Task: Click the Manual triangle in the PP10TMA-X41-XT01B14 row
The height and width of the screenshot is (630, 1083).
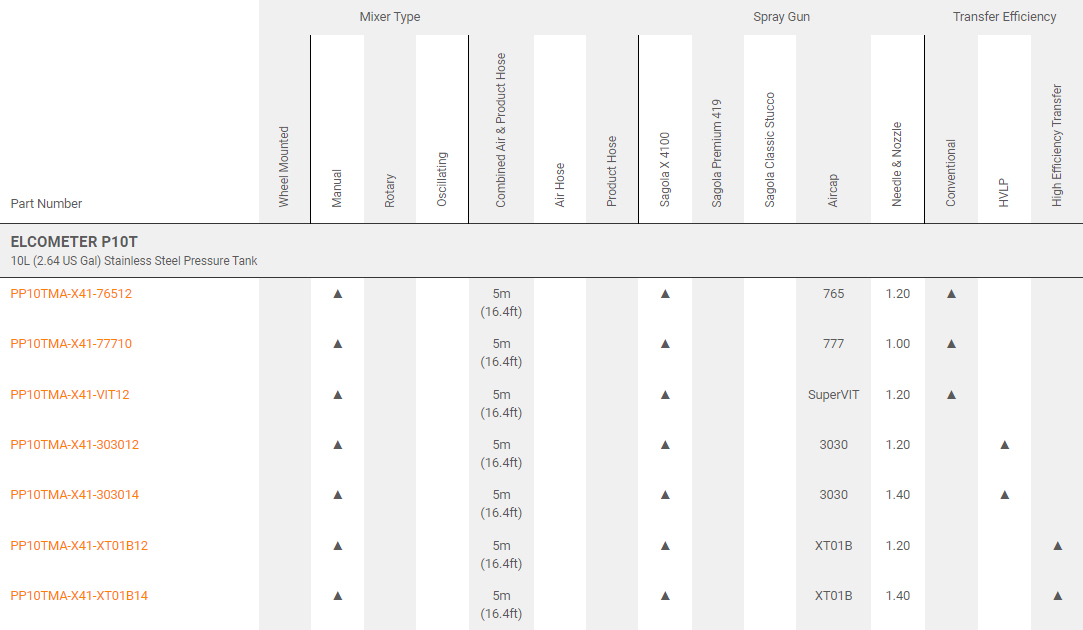Action: (x=338, y=595)
